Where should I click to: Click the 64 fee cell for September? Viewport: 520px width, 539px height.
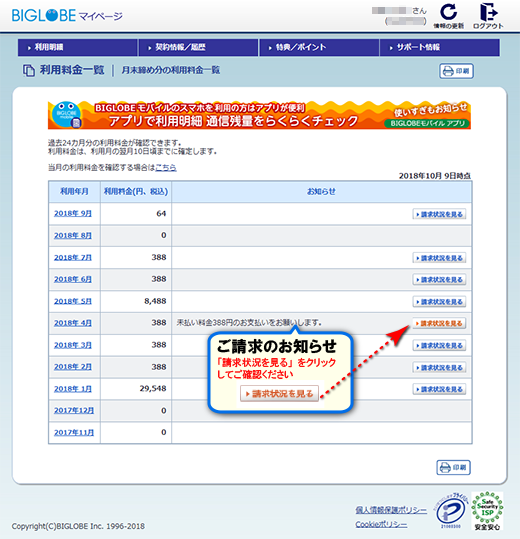(x=136, y=213)
